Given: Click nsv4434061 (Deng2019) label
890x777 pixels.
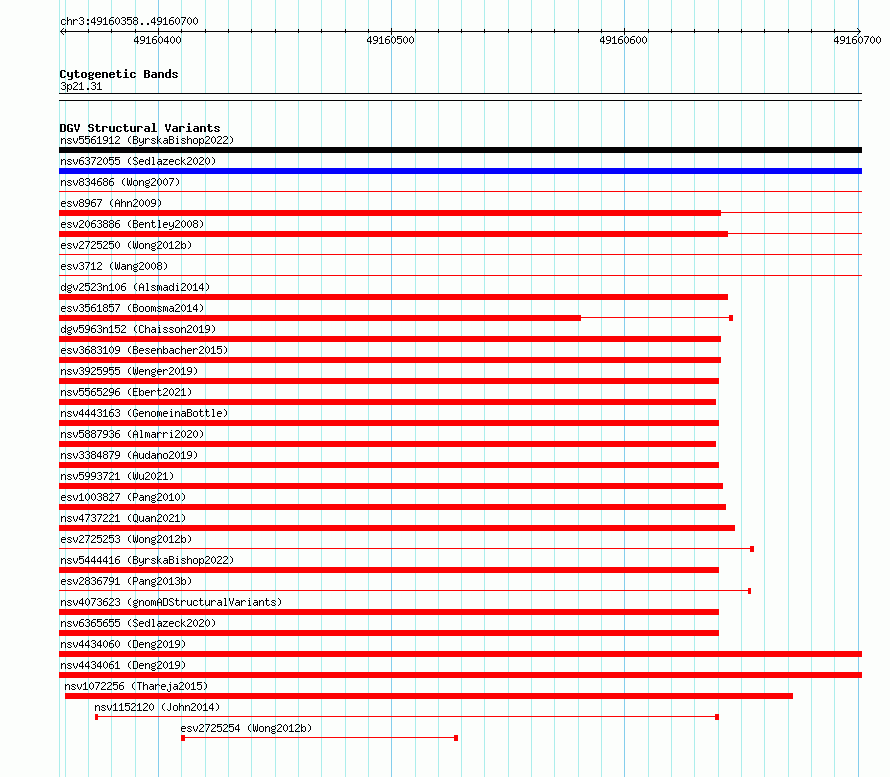Looking at the screenshot, I should [x=123, y=665].
